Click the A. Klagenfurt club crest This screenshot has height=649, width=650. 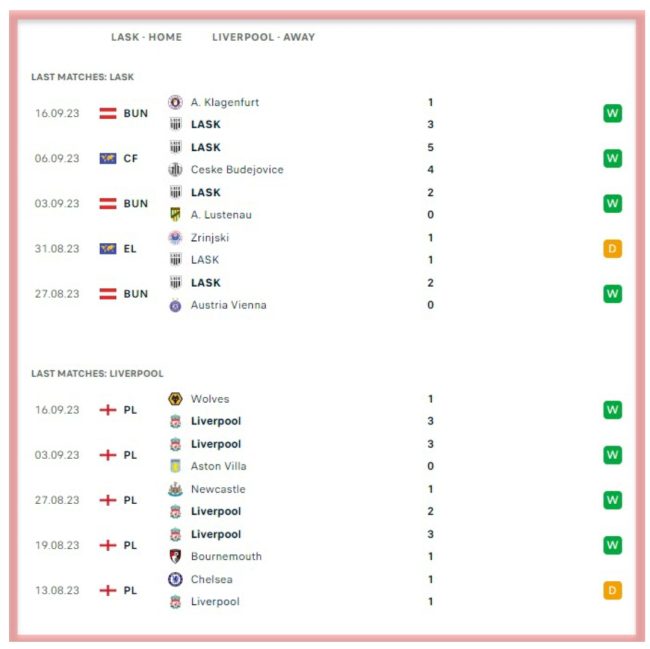[x=175, y=102]
